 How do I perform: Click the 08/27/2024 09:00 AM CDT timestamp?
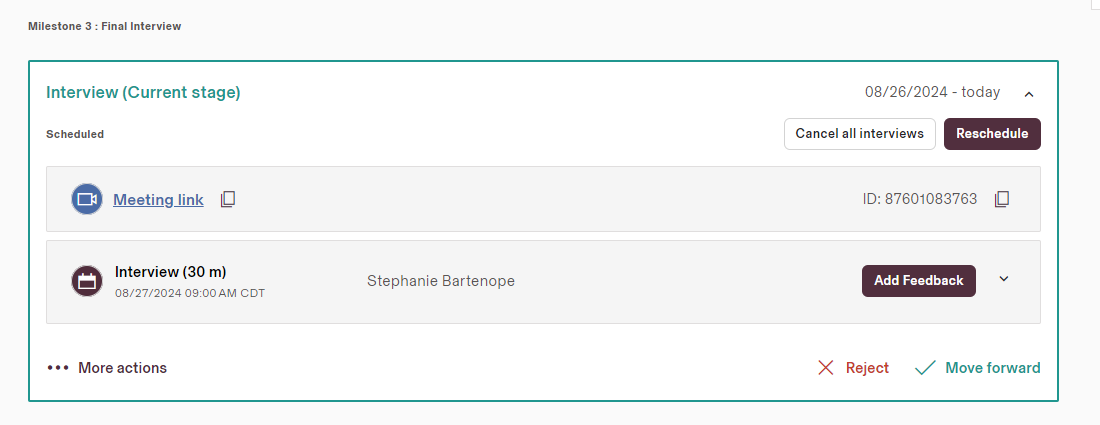pos(190,293)
